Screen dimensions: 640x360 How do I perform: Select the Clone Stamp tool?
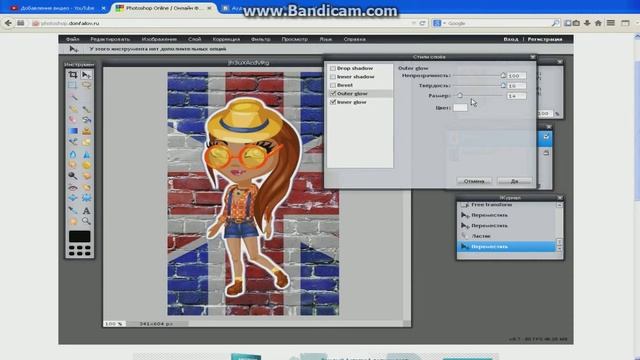click(x=86, y=131)
